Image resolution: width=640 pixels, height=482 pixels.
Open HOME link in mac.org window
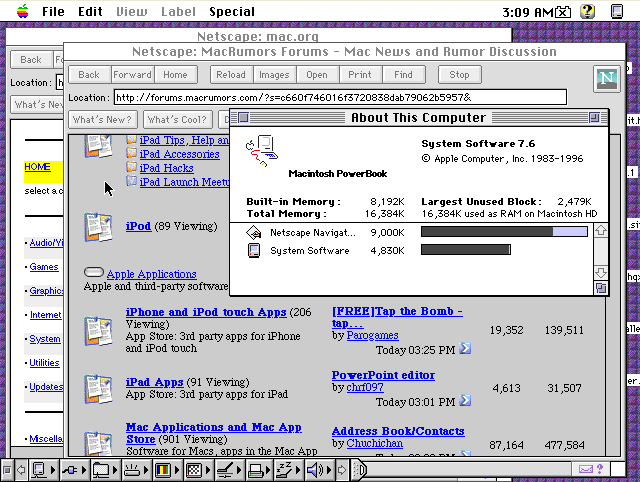pos(38,167)
